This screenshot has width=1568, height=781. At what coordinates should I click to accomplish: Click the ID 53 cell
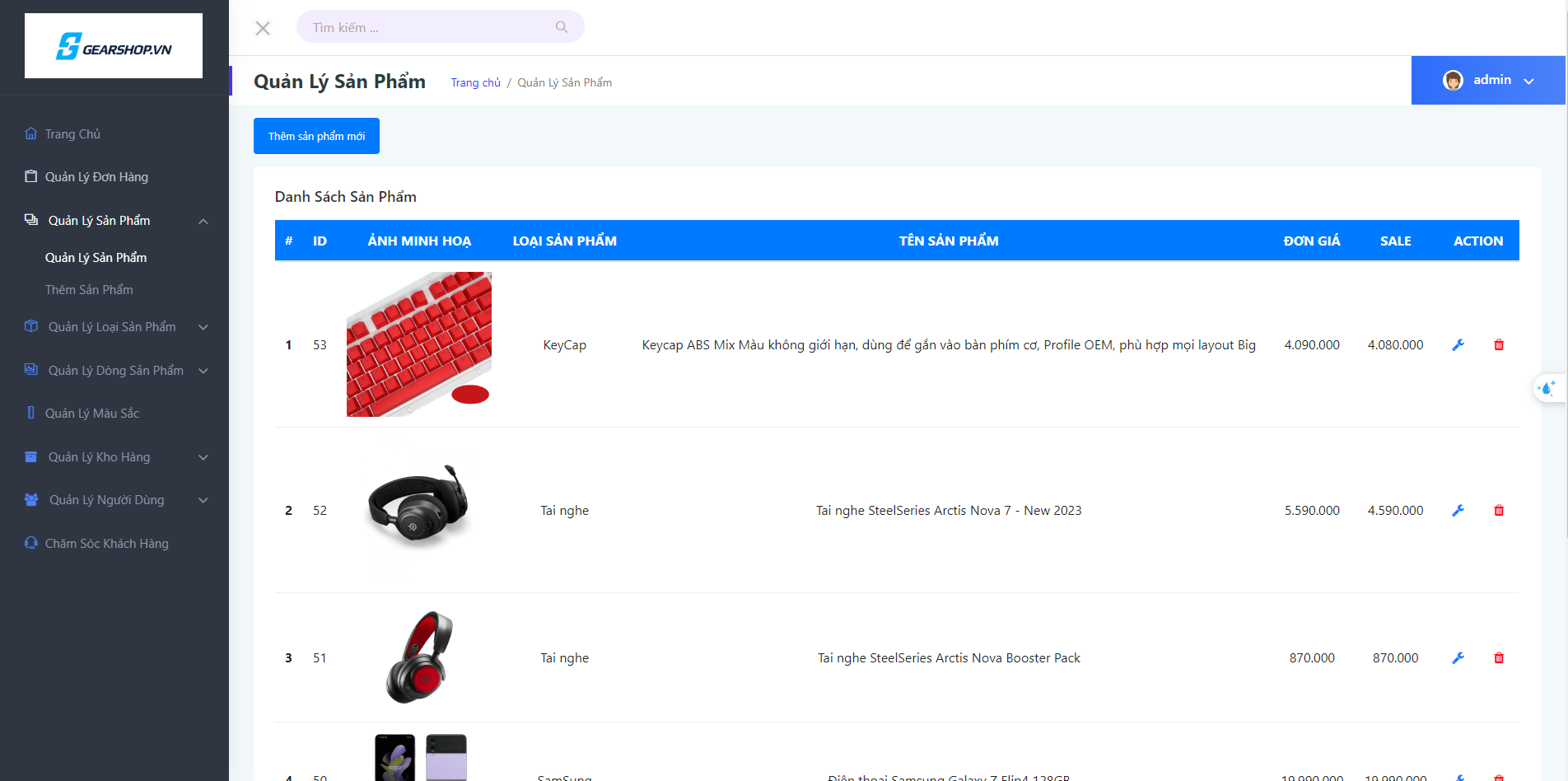[x=320, y=345]
